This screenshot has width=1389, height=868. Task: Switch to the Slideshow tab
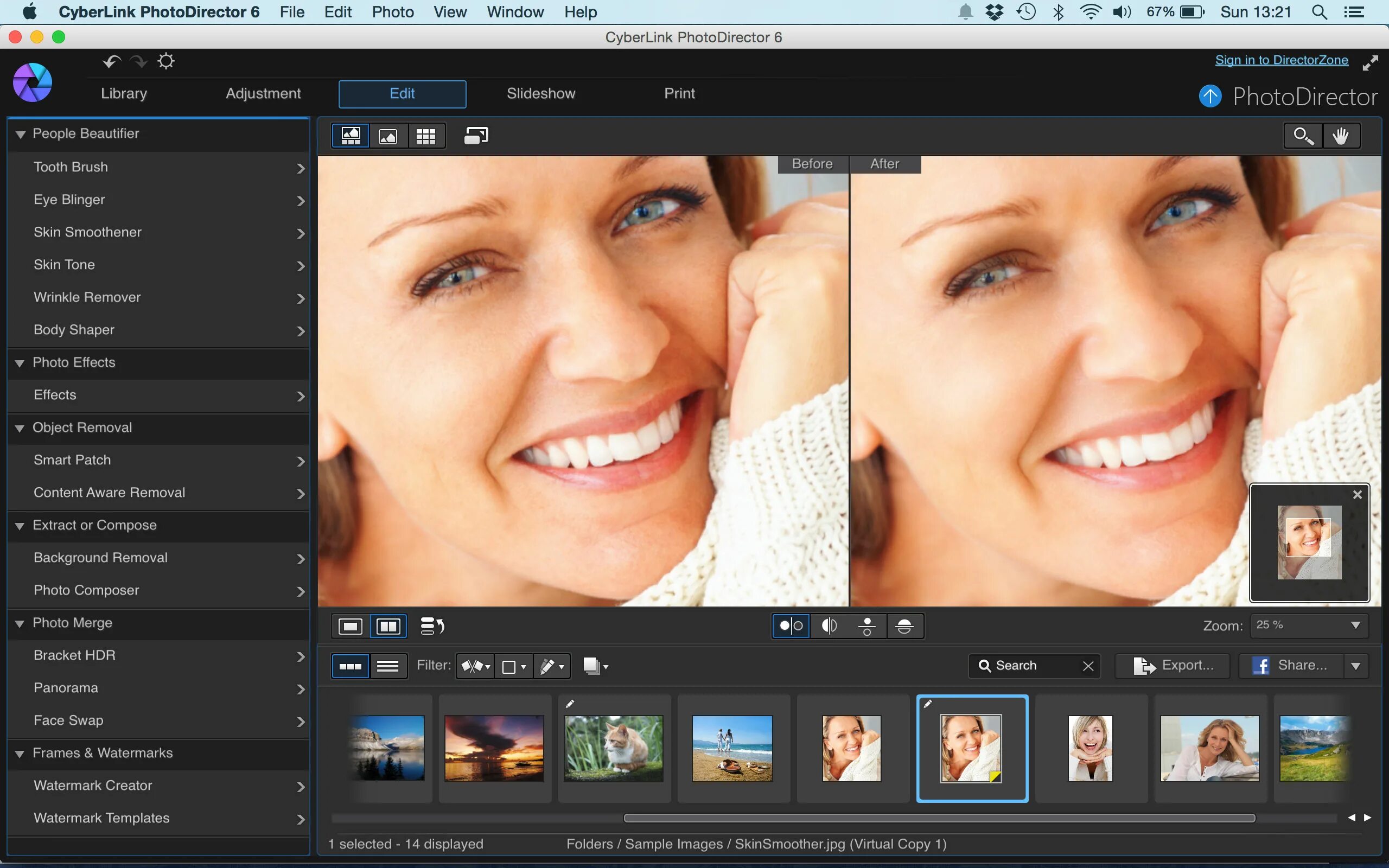(x=541, y=93)
